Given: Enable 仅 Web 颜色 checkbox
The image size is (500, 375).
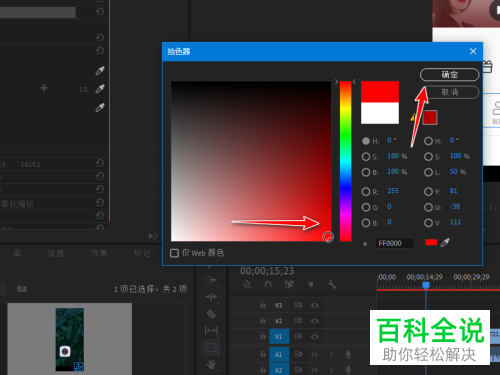Looking at the screenshot, I should [174, 253].
